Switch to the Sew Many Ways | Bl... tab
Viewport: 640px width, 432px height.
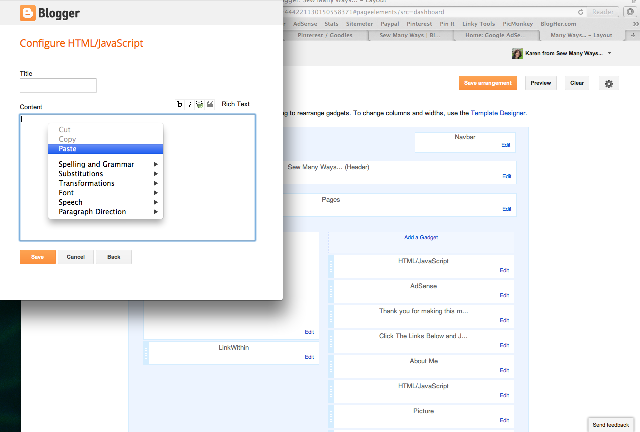(x=410, y=35)
